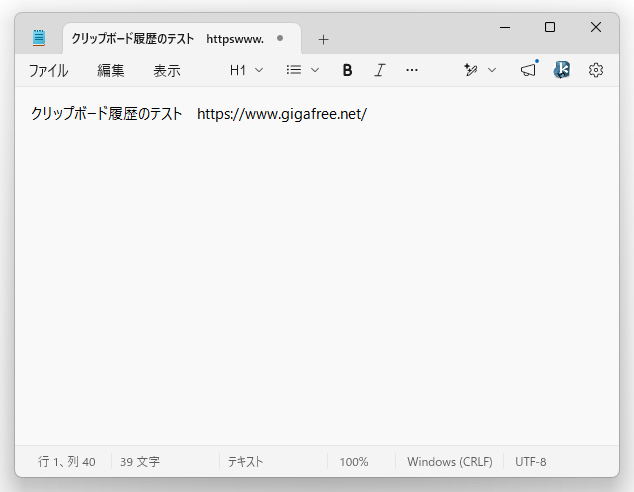
Task: Click the Windows (CRLF) line ending indicator
Action: pos(450,462)
